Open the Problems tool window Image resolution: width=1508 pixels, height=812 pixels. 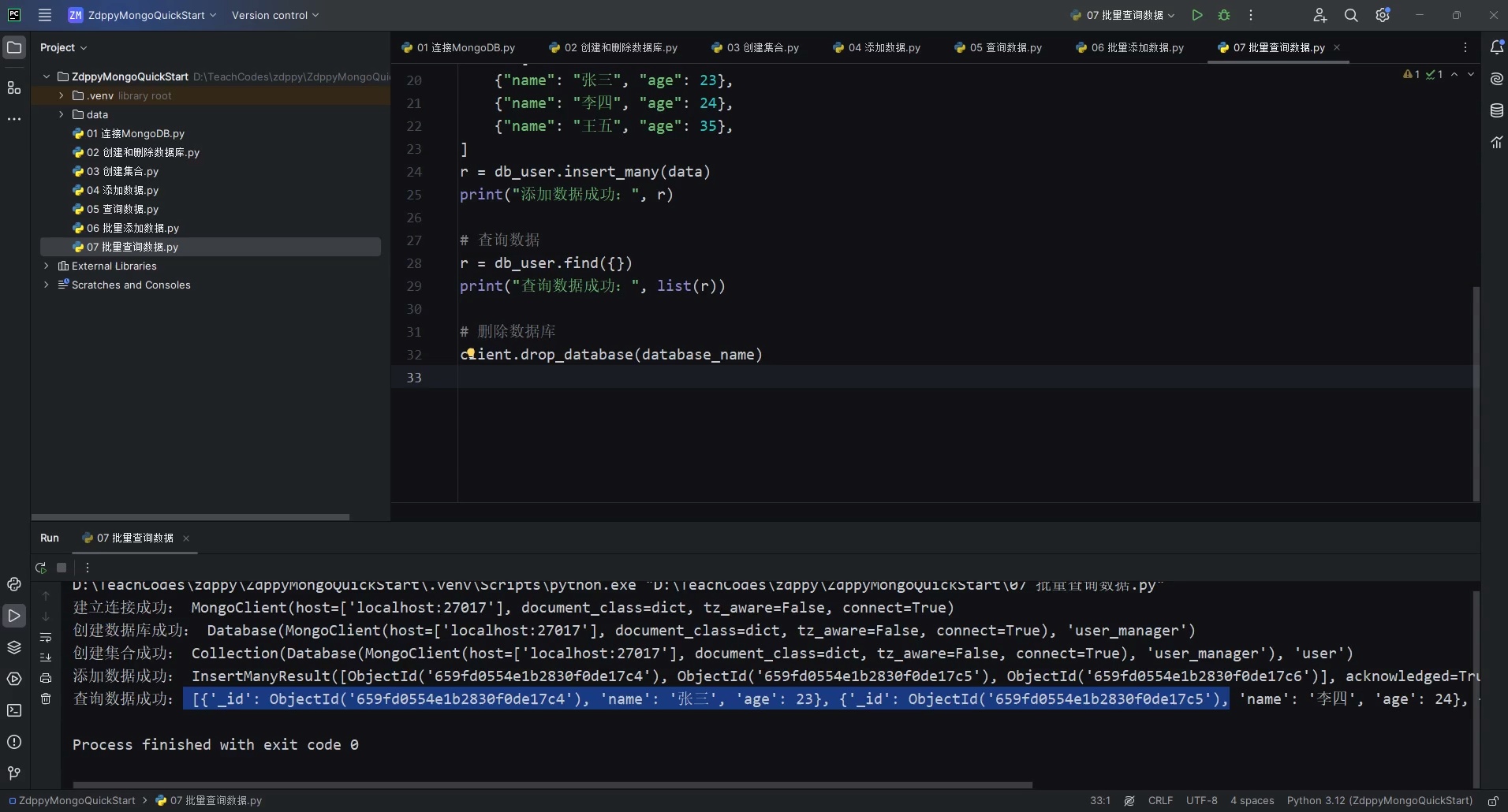(13, 742)
